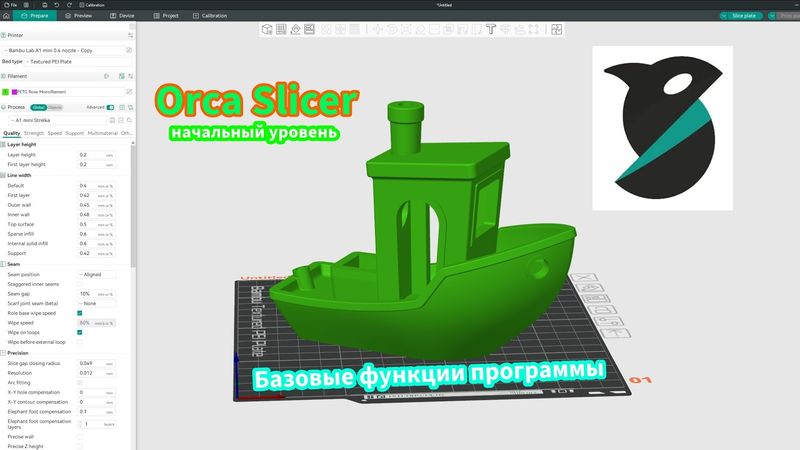800x450 pixels.
Task: Open the File menu
Action: 10,5
